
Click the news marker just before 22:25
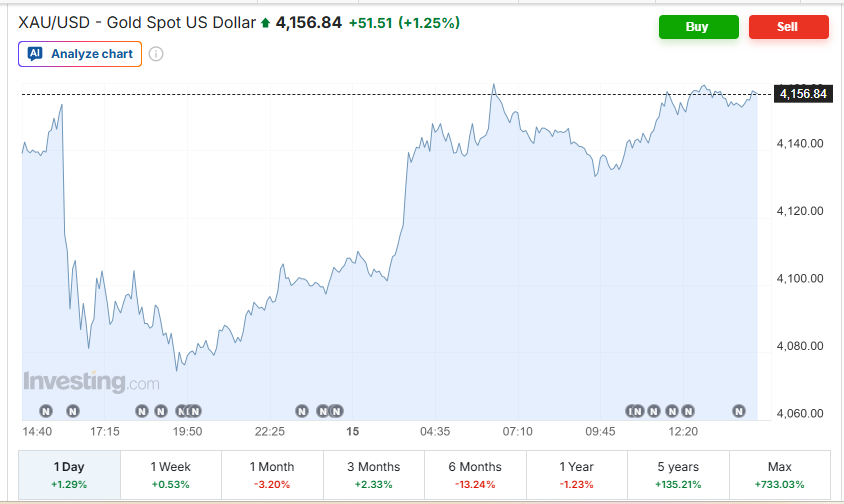[x=194, y=411]
